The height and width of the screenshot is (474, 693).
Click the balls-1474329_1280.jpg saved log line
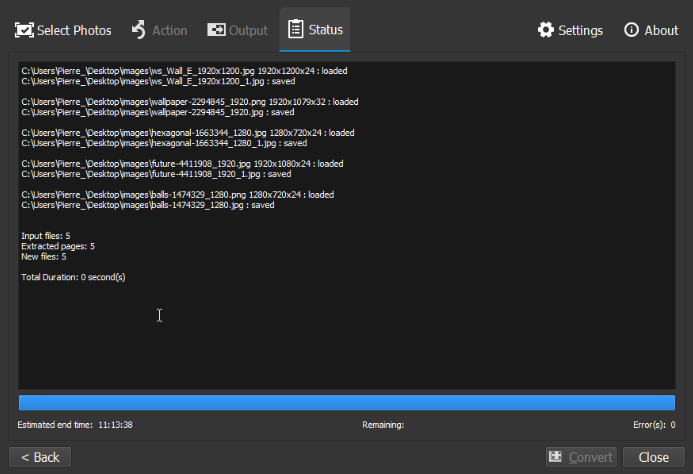click(148, 205)
